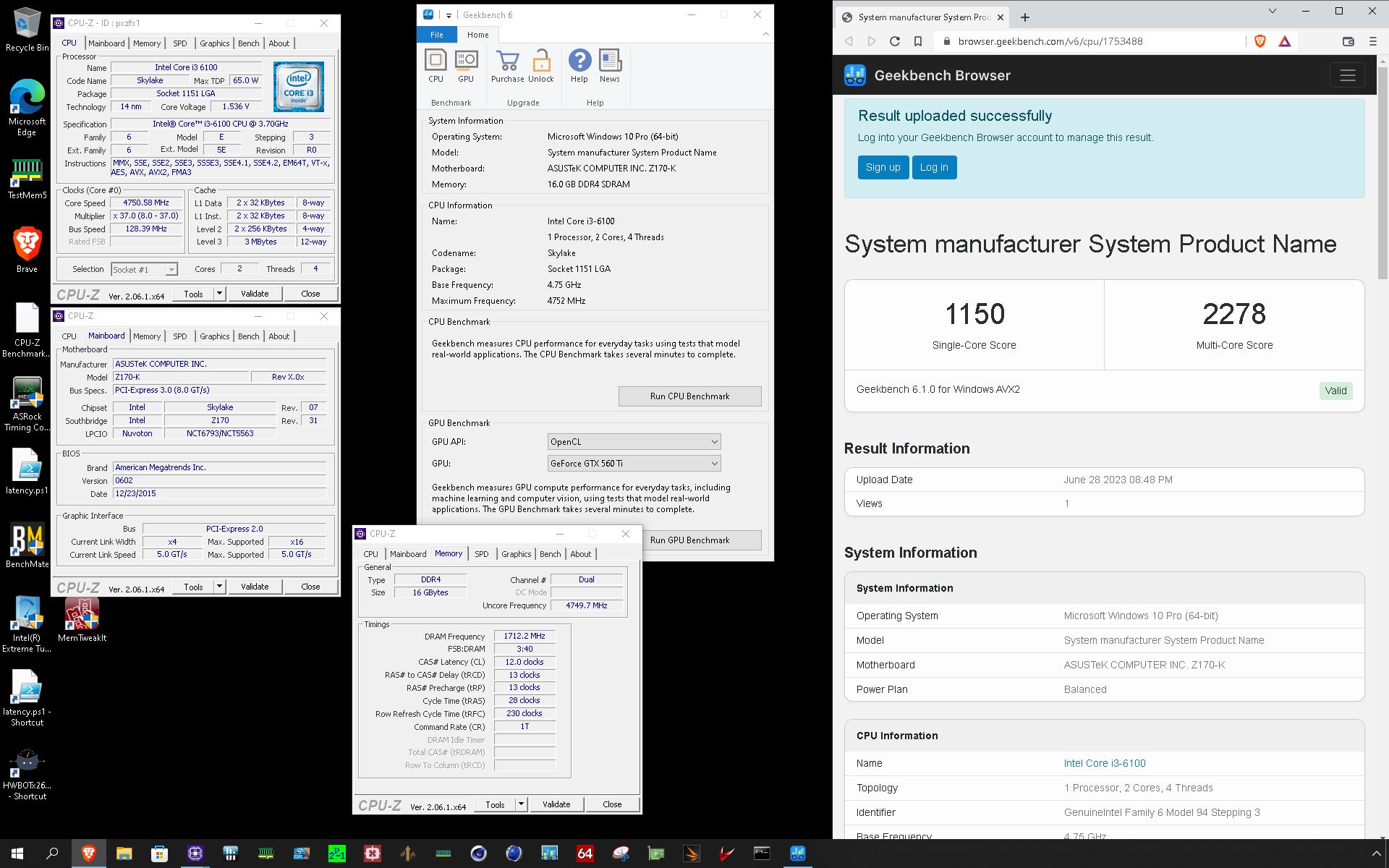
Task: Select the TestMem5 desktop icon
Action: click(x=27, y=179)
